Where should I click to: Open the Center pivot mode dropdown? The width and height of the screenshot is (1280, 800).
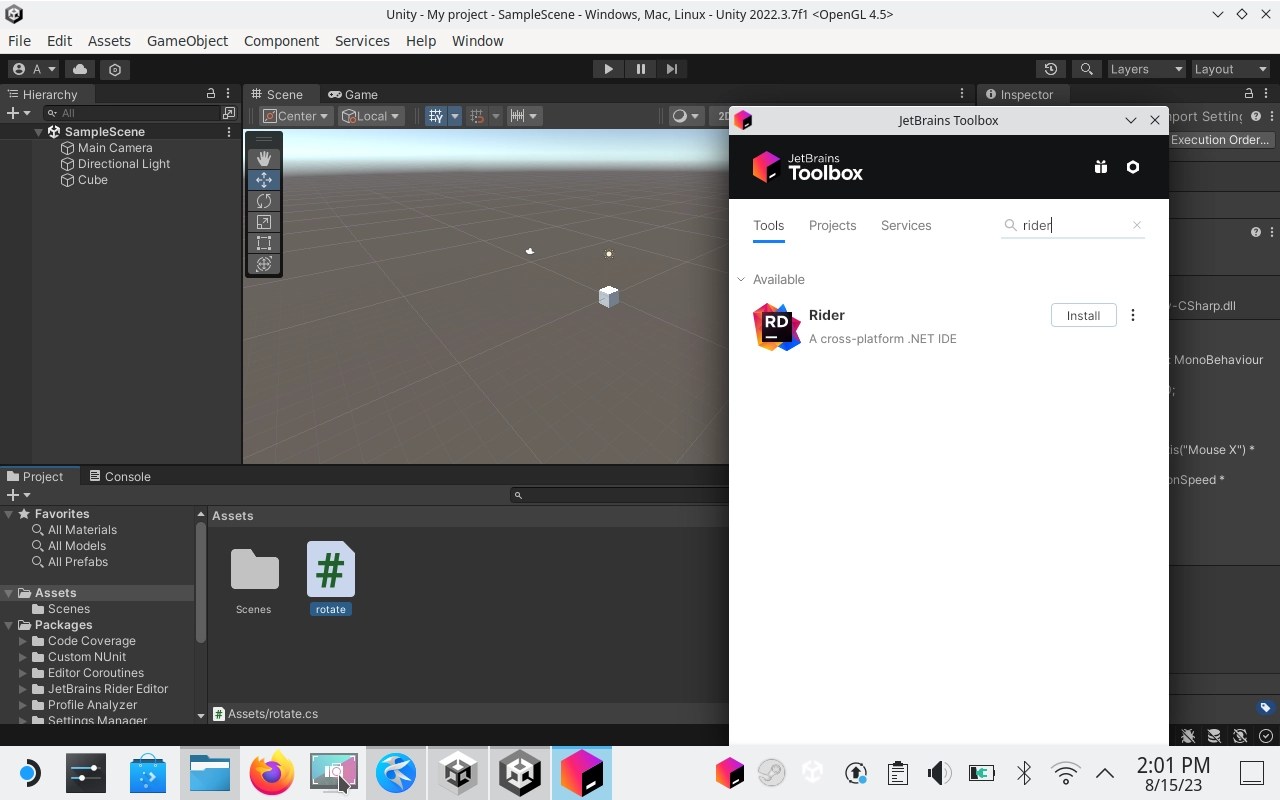294,116
